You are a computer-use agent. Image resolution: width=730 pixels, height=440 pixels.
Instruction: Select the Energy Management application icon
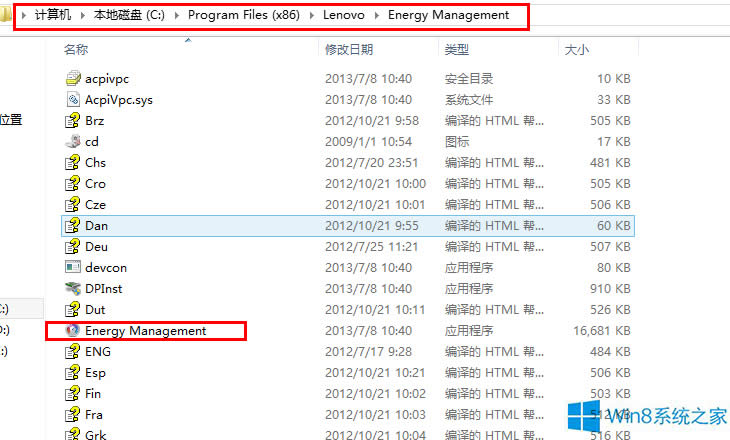(x=73, y=331)
